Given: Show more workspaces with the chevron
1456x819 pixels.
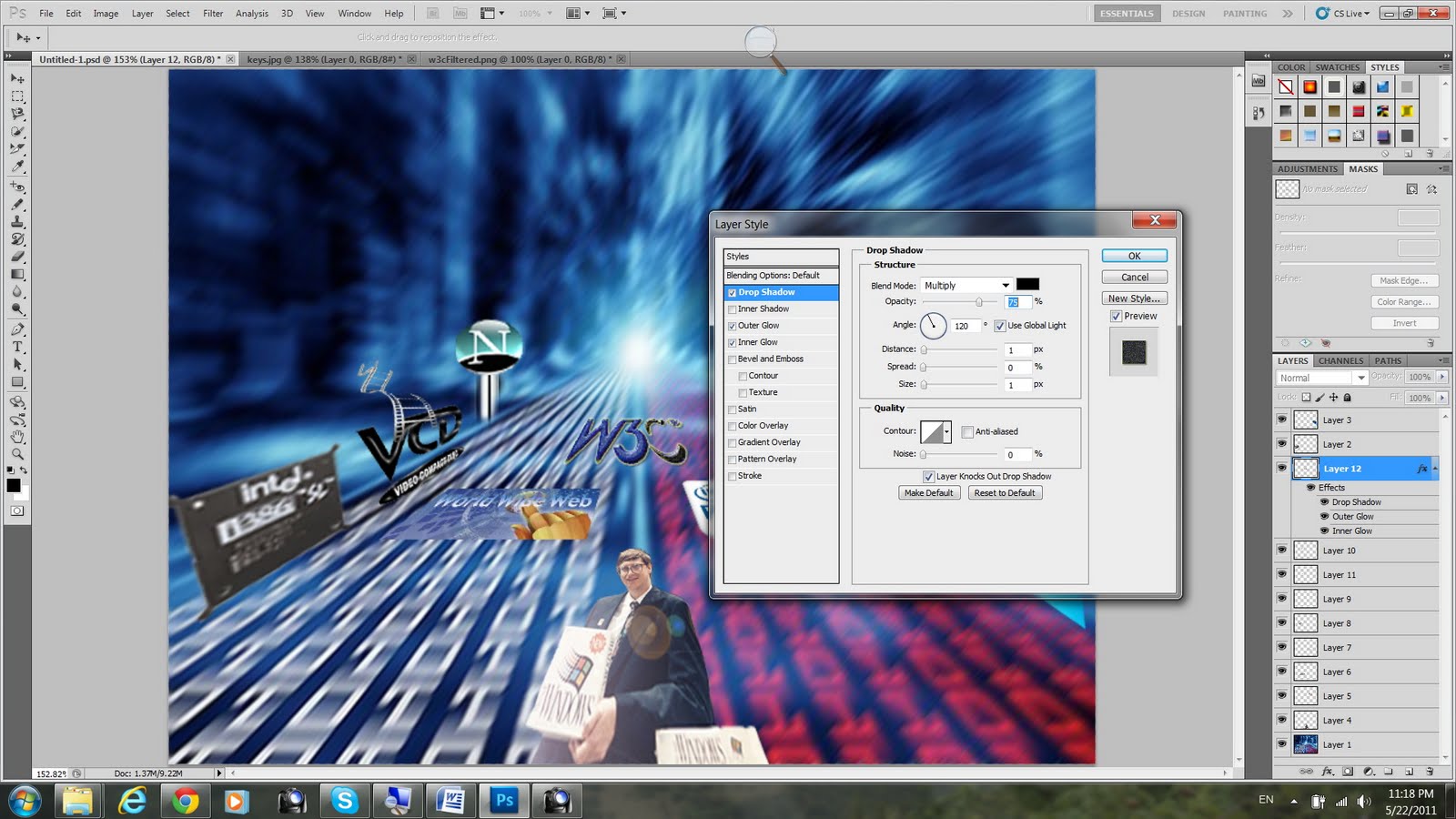Looking at the screenshot, I should 1288,14.
